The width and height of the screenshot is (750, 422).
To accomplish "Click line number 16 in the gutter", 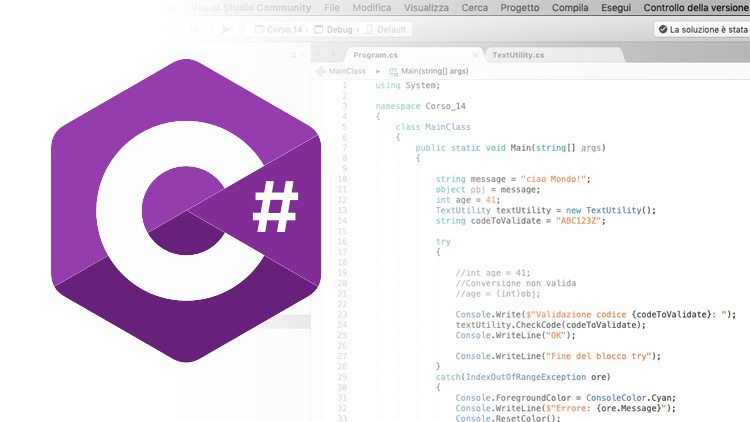I will tap(342, 242).
